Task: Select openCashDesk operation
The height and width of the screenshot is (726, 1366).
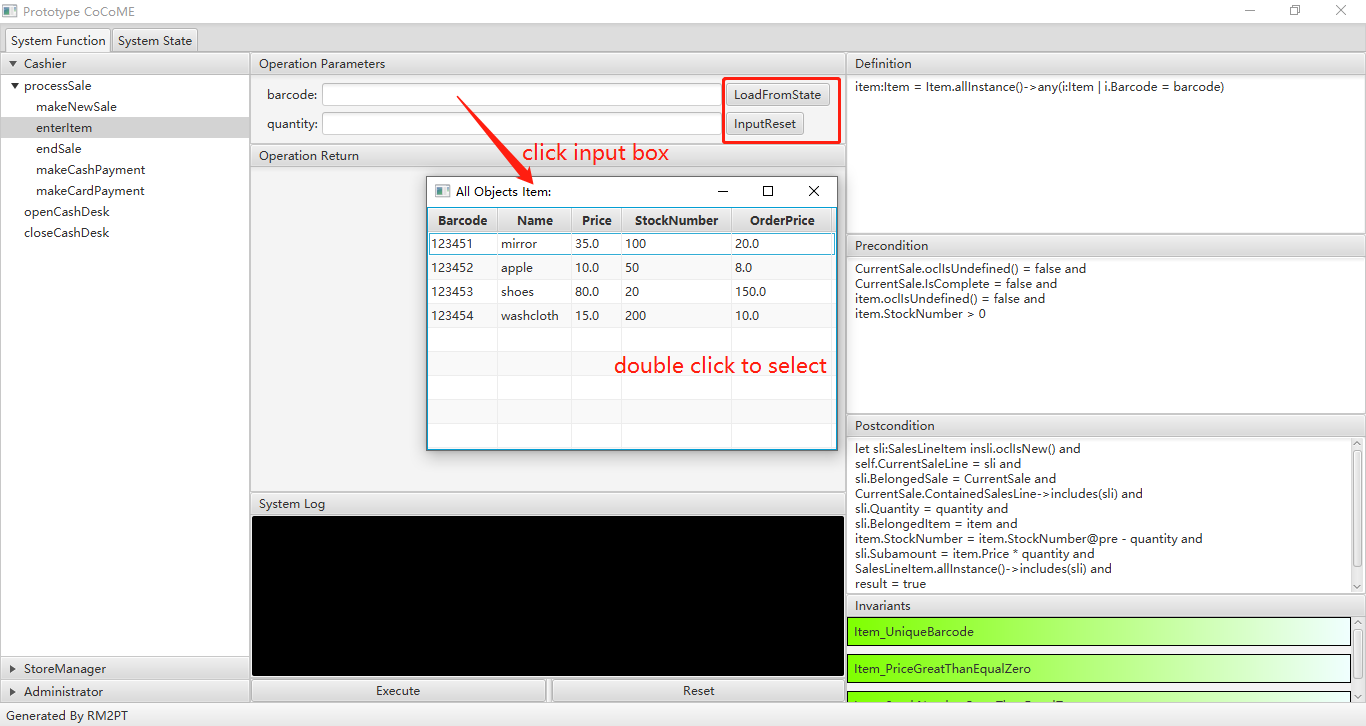Action: (66, 211)
